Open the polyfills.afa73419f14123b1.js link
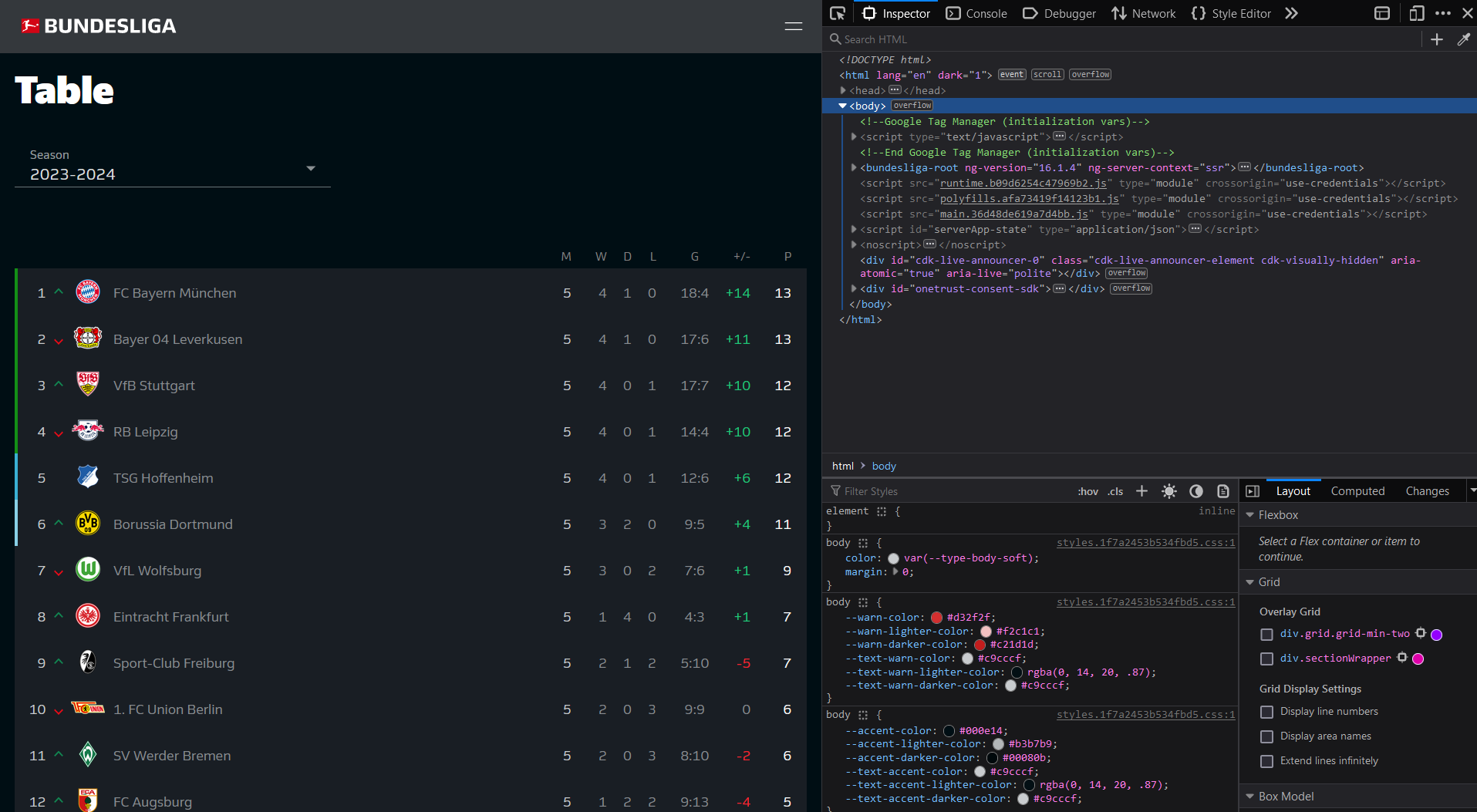 (x=1030, y=198)
